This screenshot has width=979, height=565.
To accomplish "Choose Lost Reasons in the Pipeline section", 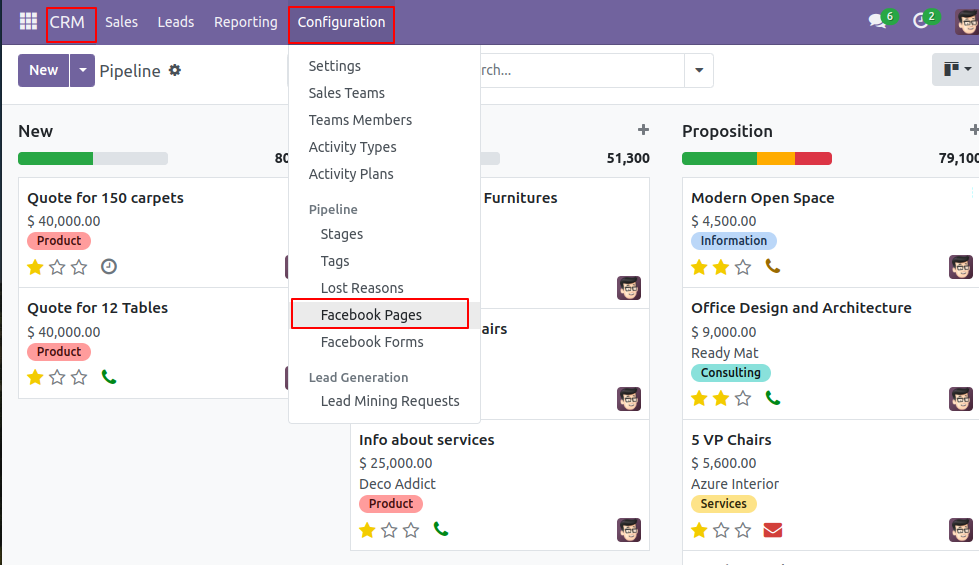I will click(x=362, y=288).
